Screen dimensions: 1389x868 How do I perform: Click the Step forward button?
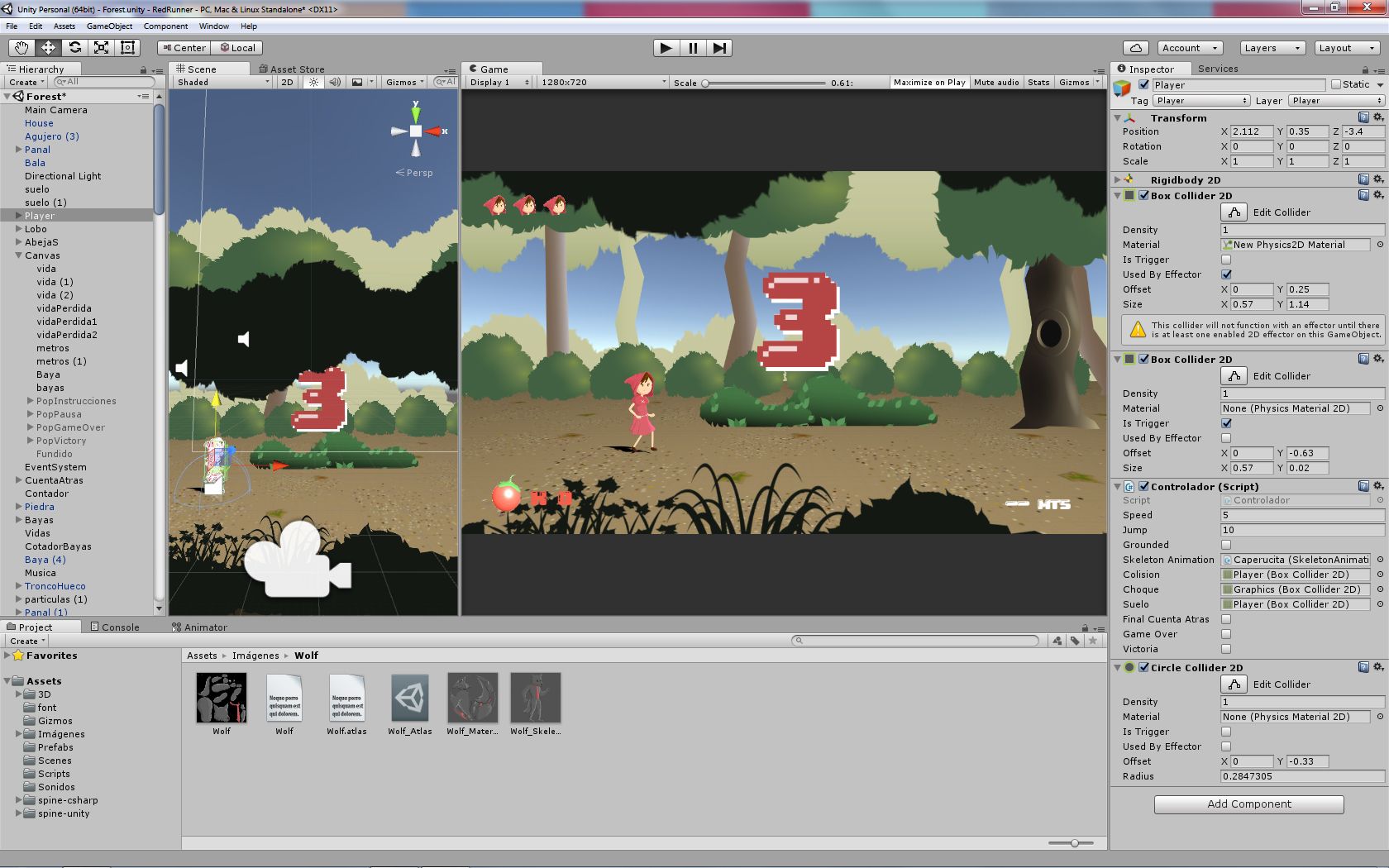(719, 48)
